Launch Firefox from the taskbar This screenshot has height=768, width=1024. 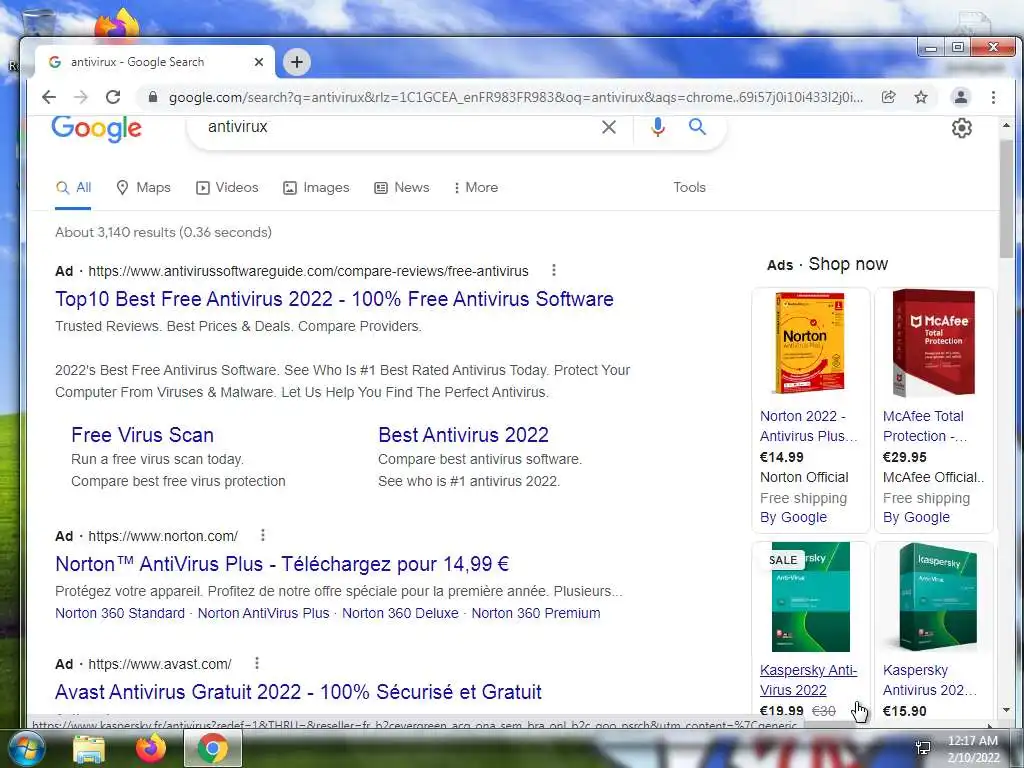151,748
